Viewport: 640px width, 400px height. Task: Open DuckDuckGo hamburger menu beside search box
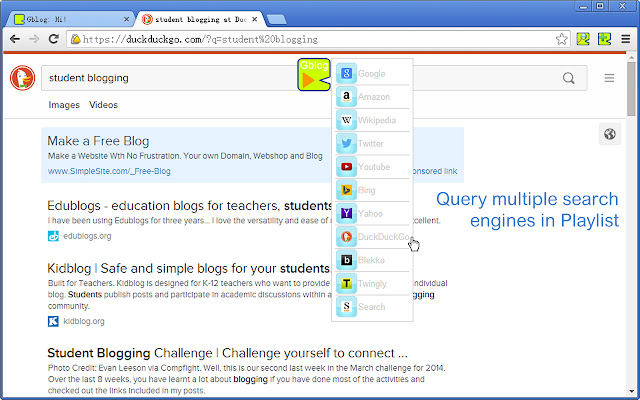coord(609,78)
